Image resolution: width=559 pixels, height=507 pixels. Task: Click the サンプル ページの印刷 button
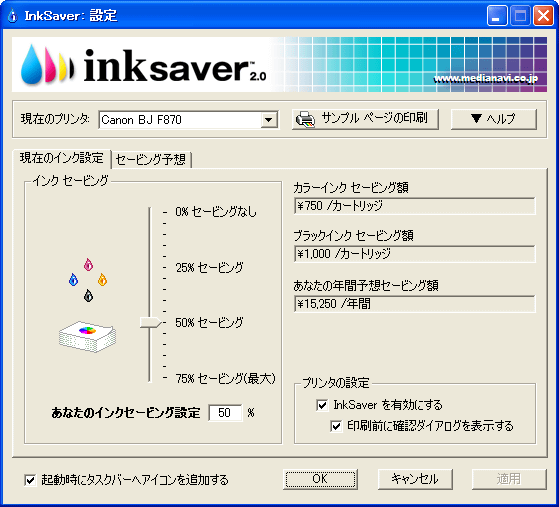click(365, 119)
